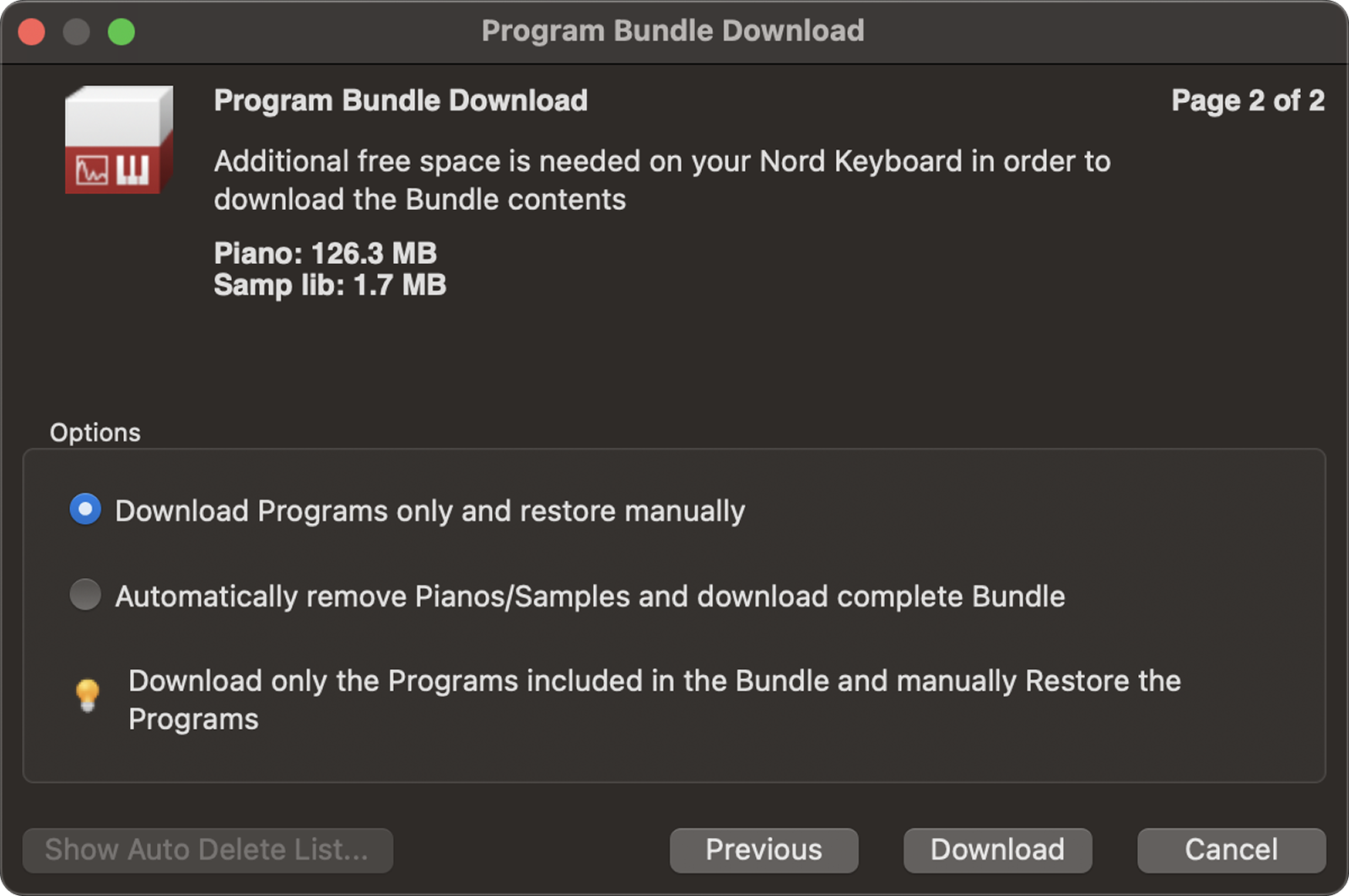The height and width of the screenshot is (896, 1349).
Task: Click the Program Bundle Download title bar
Action: click(x=673, y=31)
